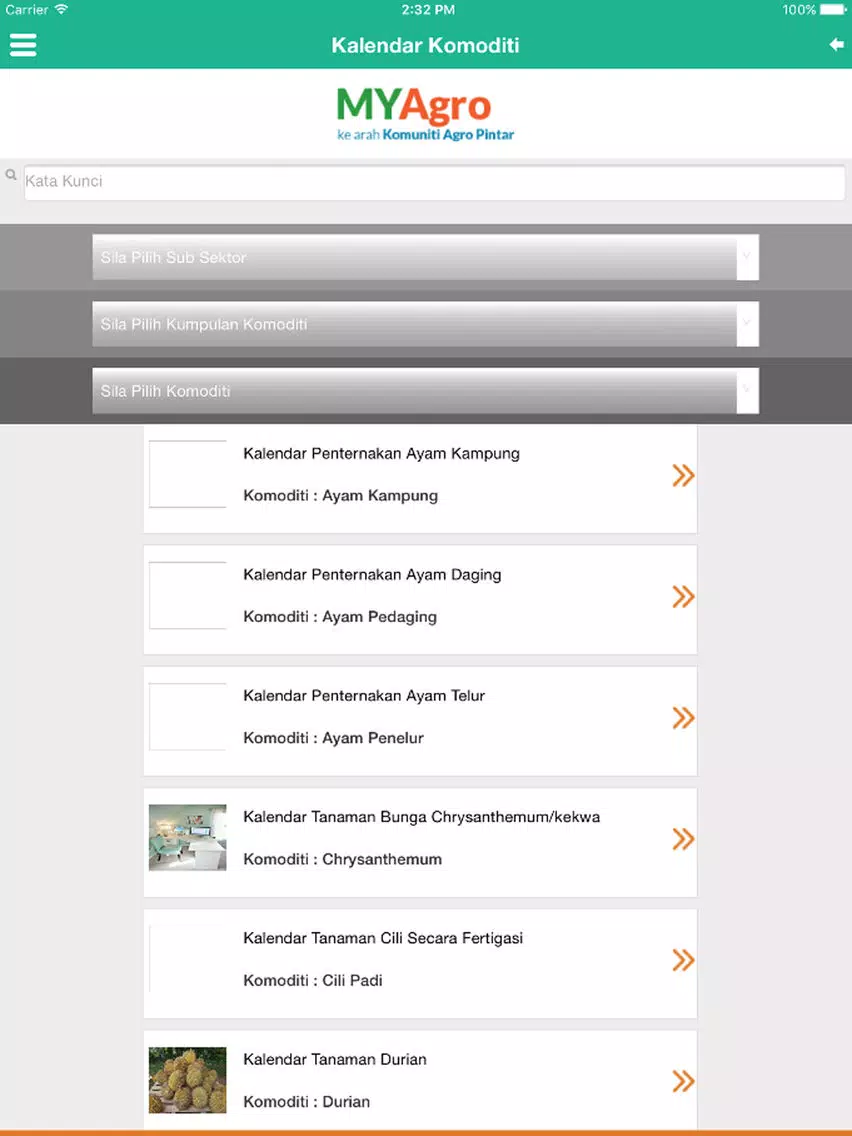This screenshot has height=1136, width=852.
Task: Open Ayam Daging calendar via chevron arrows
Action: tap(683, 596)
